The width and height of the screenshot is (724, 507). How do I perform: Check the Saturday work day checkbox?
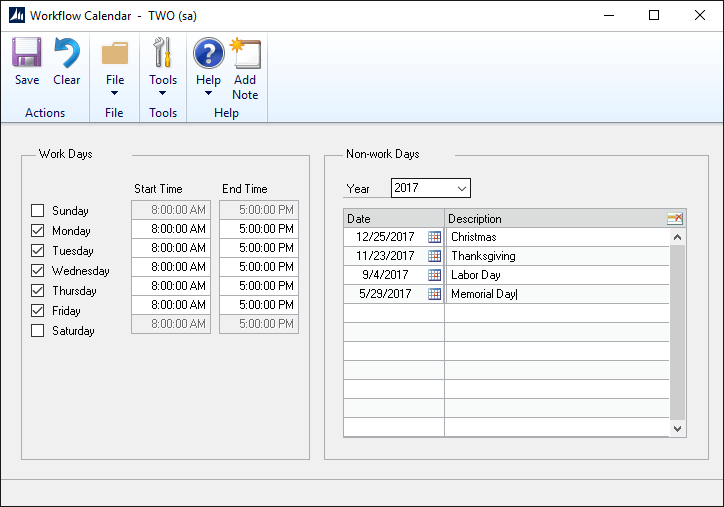click(x=38, y=331)
